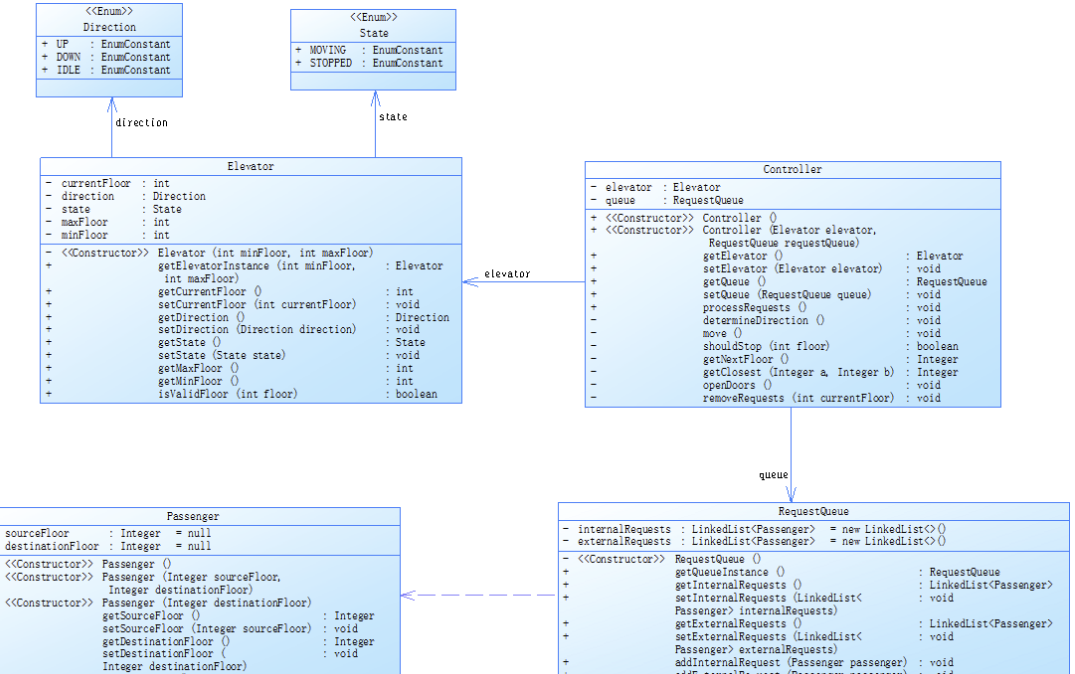Select the no-argument Controller () constructor
Viewport: 1075px width, 674px height.
point(684,218)
